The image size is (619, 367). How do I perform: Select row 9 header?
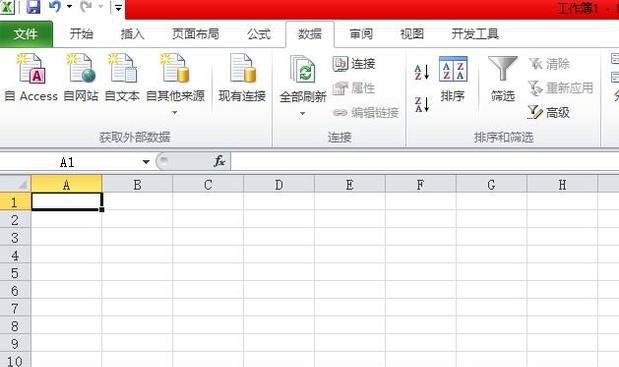click(x=15, y=343)
